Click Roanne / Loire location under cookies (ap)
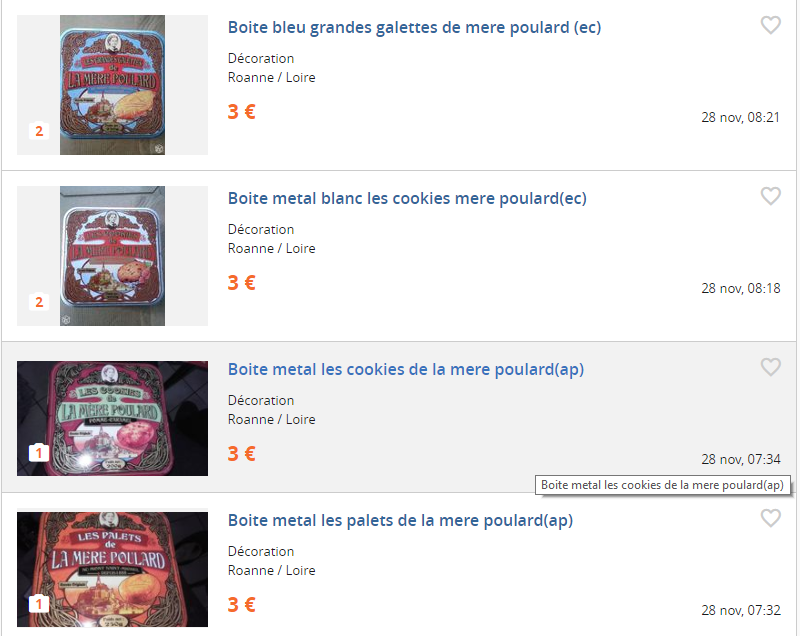 click(x=271, y=419)
